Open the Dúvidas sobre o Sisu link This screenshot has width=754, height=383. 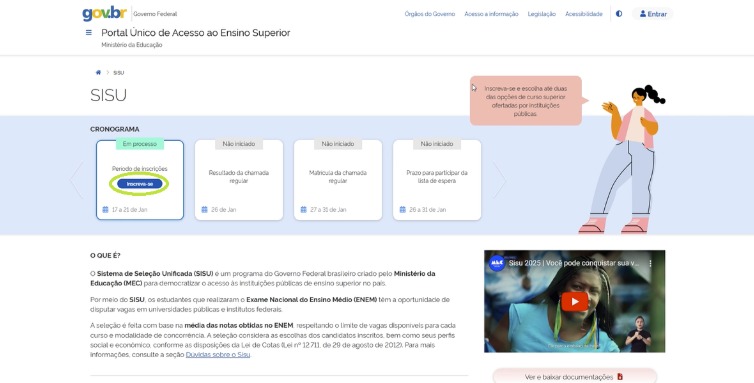click(218, 355)
